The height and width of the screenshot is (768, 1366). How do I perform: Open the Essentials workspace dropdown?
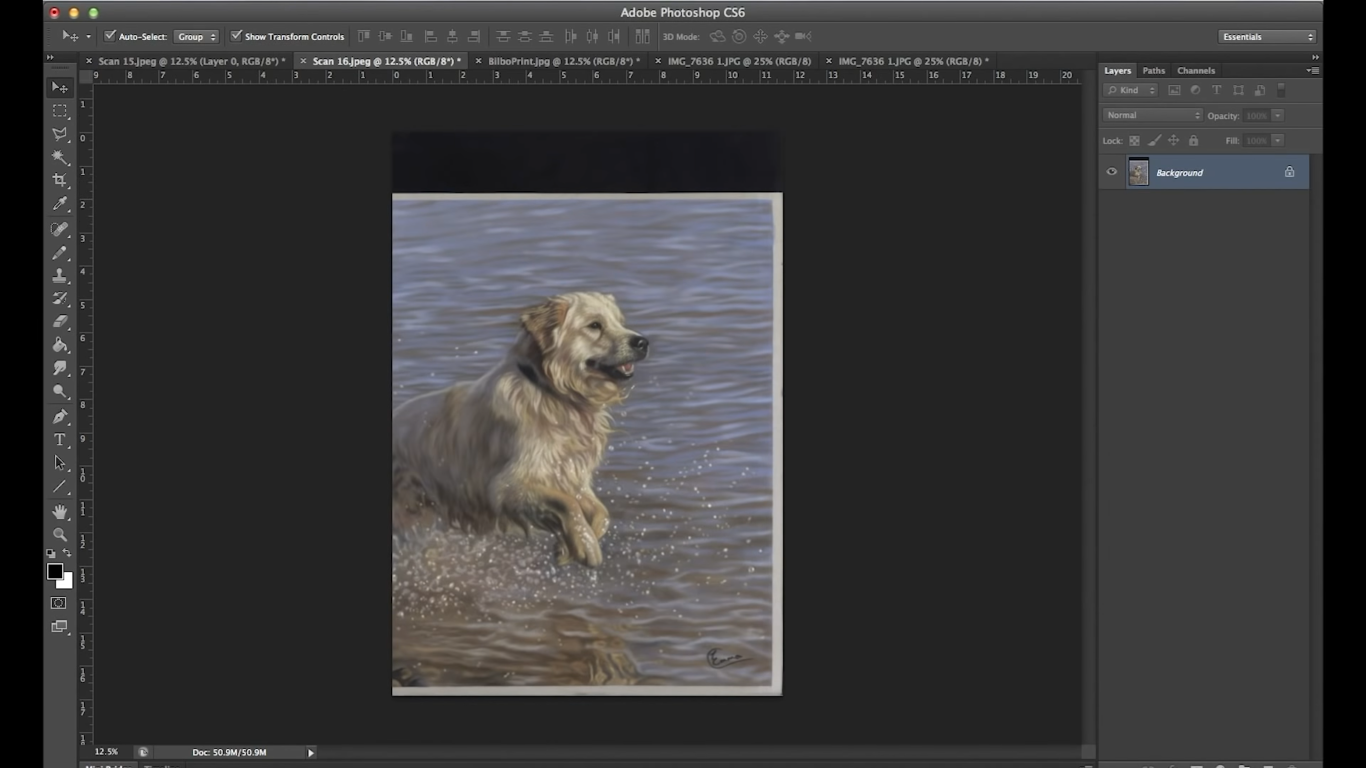click(x=1267, y=37)
